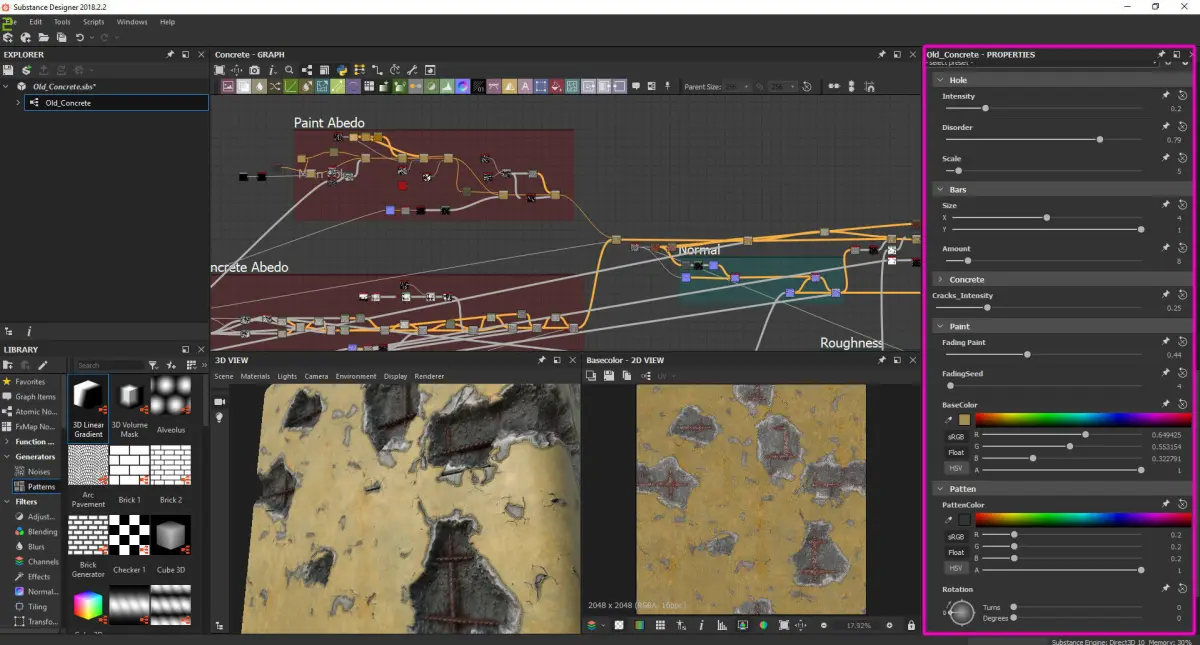Click the BaseColor tan color swatch
This screenshot has height=645, width=1200.
[964, 420]
